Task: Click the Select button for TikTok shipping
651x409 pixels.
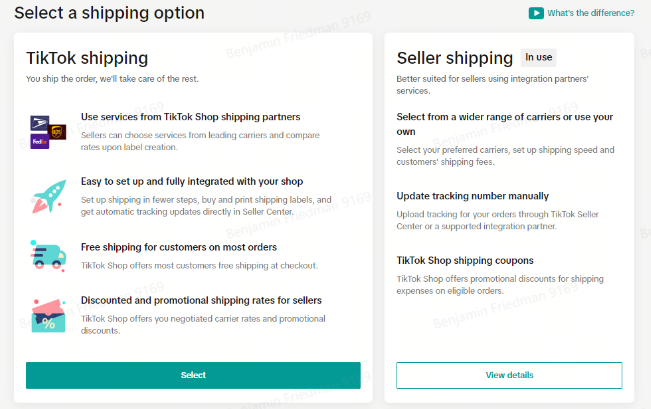Action: [x=193, y=375]
